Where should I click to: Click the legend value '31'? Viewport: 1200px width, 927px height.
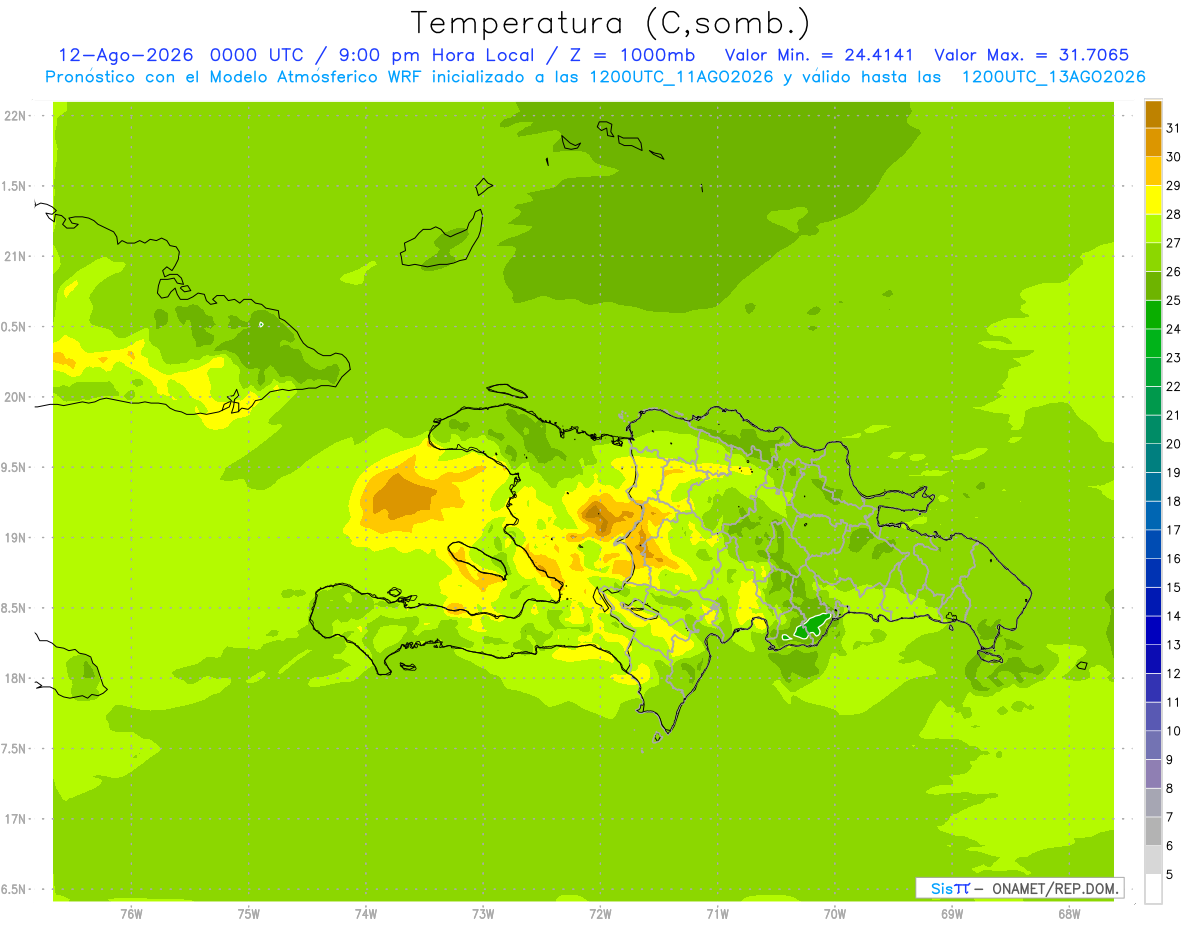pos(1173,128)
